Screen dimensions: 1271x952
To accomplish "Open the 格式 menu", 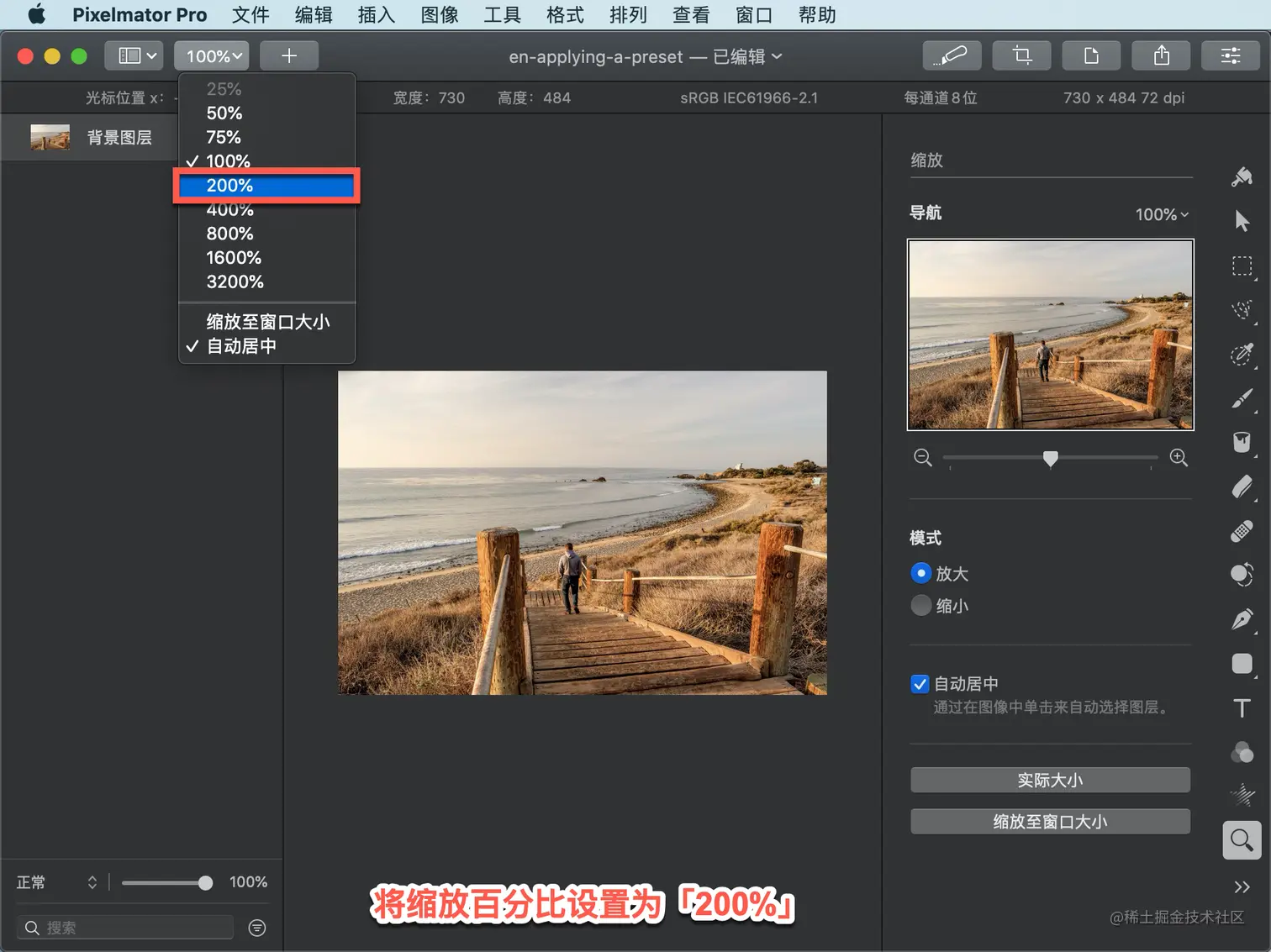I will click(565, 14).
